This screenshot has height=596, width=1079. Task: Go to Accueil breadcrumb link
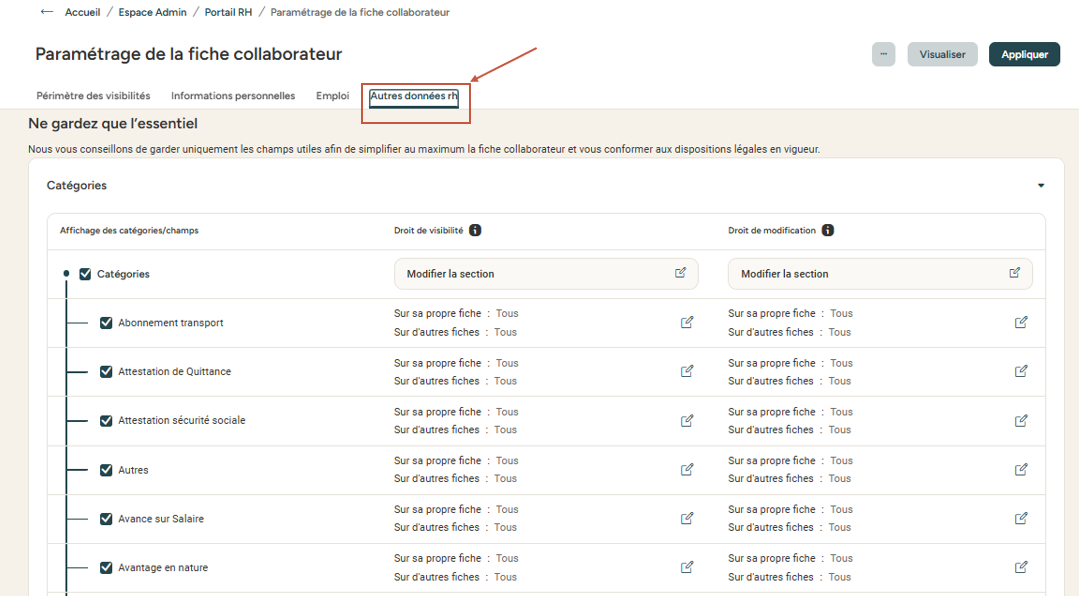pyautogui.click(x=83, y=12)
